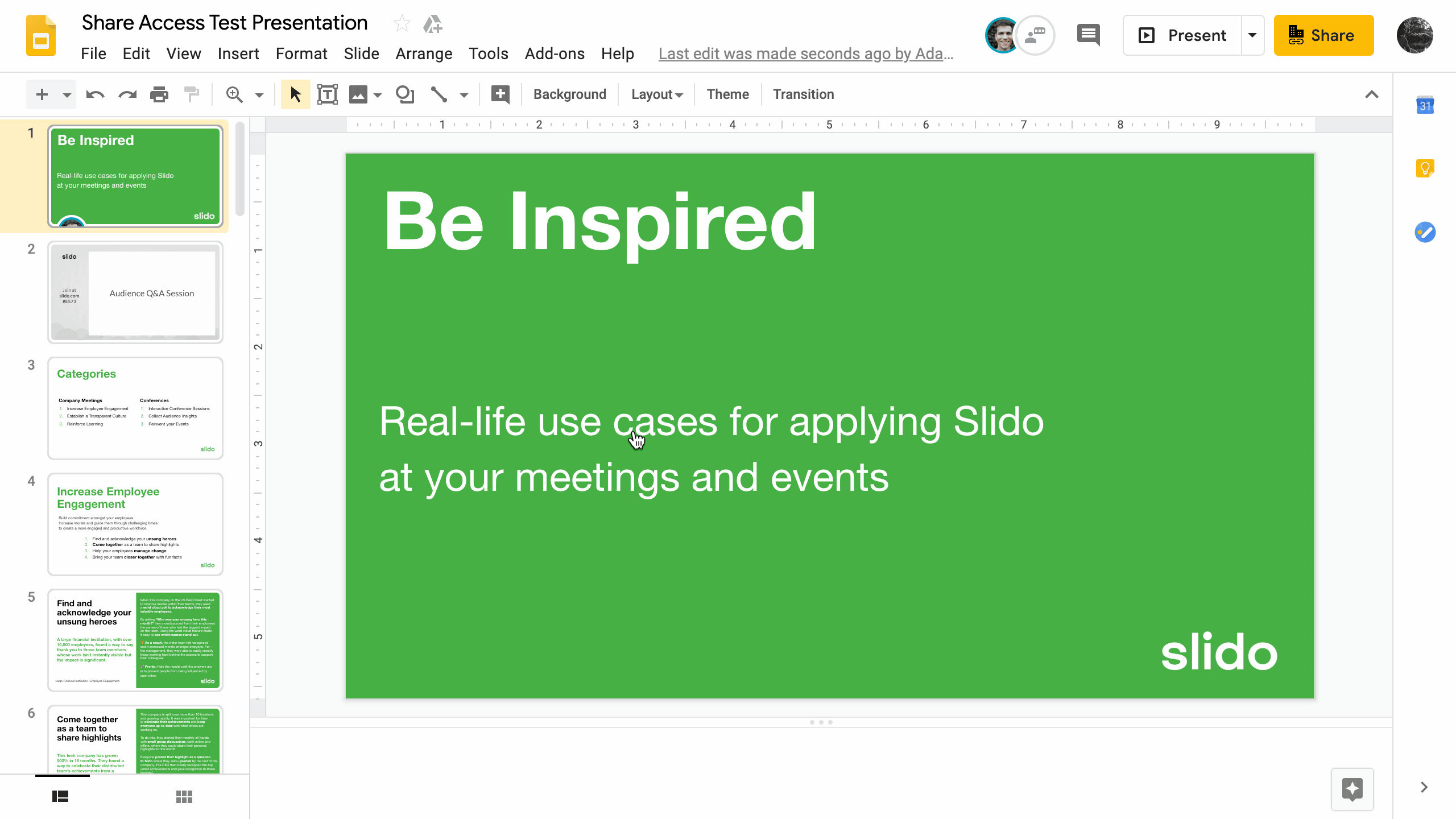Open the View menu

tap(183, 53)
